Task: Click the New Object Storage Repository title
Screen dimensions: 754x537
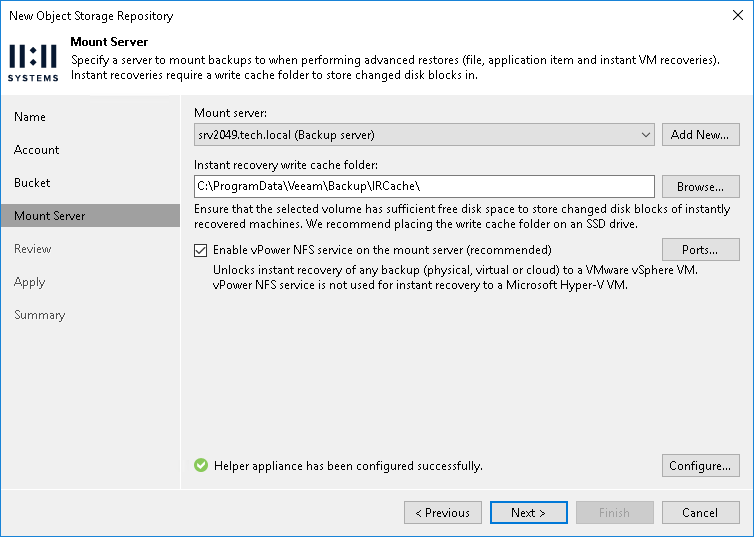Action: tap(91, 16)
